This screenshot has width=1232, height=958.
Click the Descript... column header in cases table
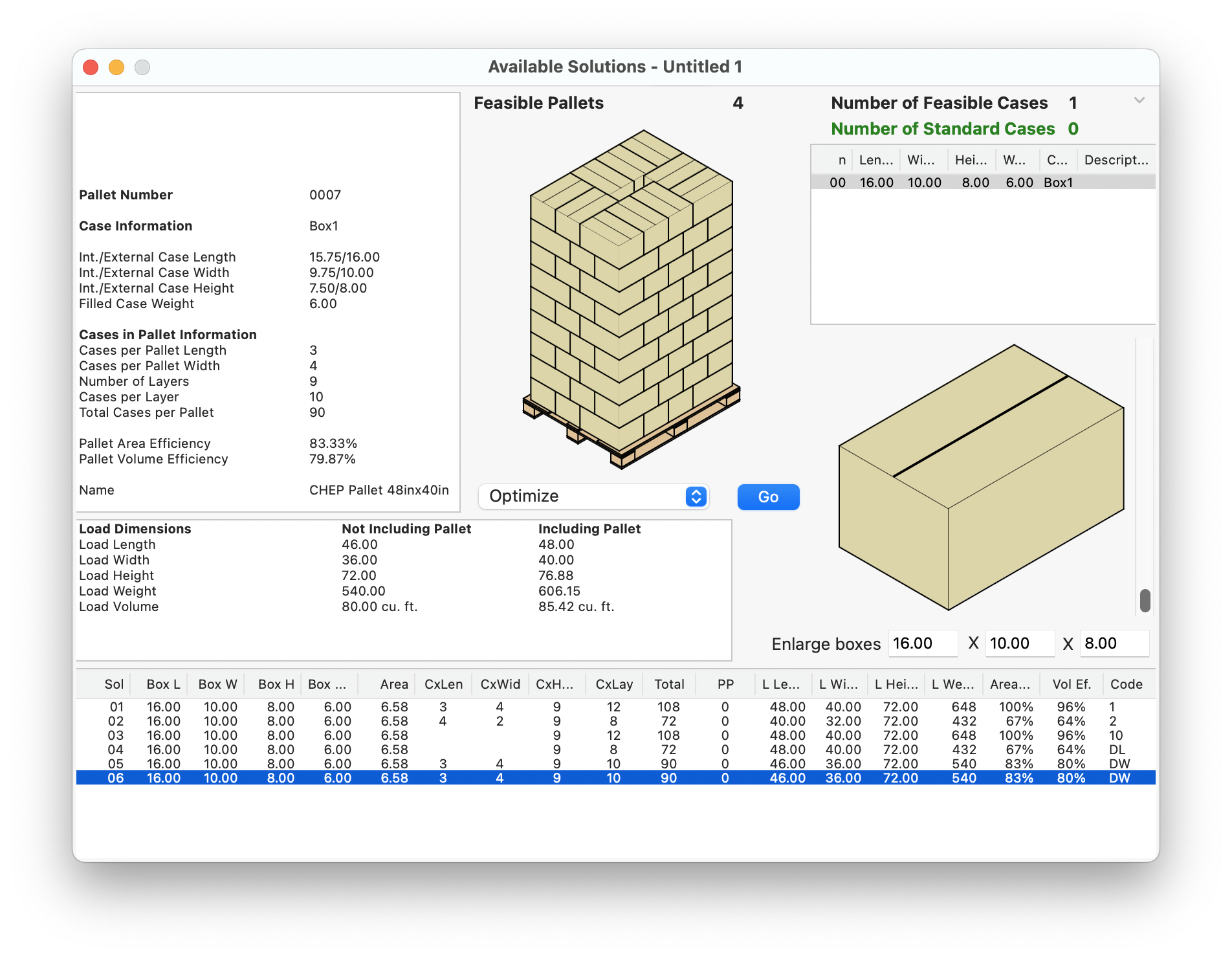pyautogui.click(x=1116, y=160)
